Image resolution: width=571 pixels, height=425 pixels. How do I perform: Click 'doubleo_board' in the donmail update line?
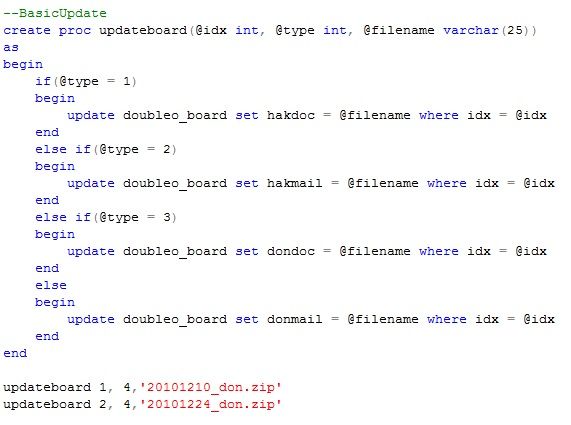click(x=175, y=320)
